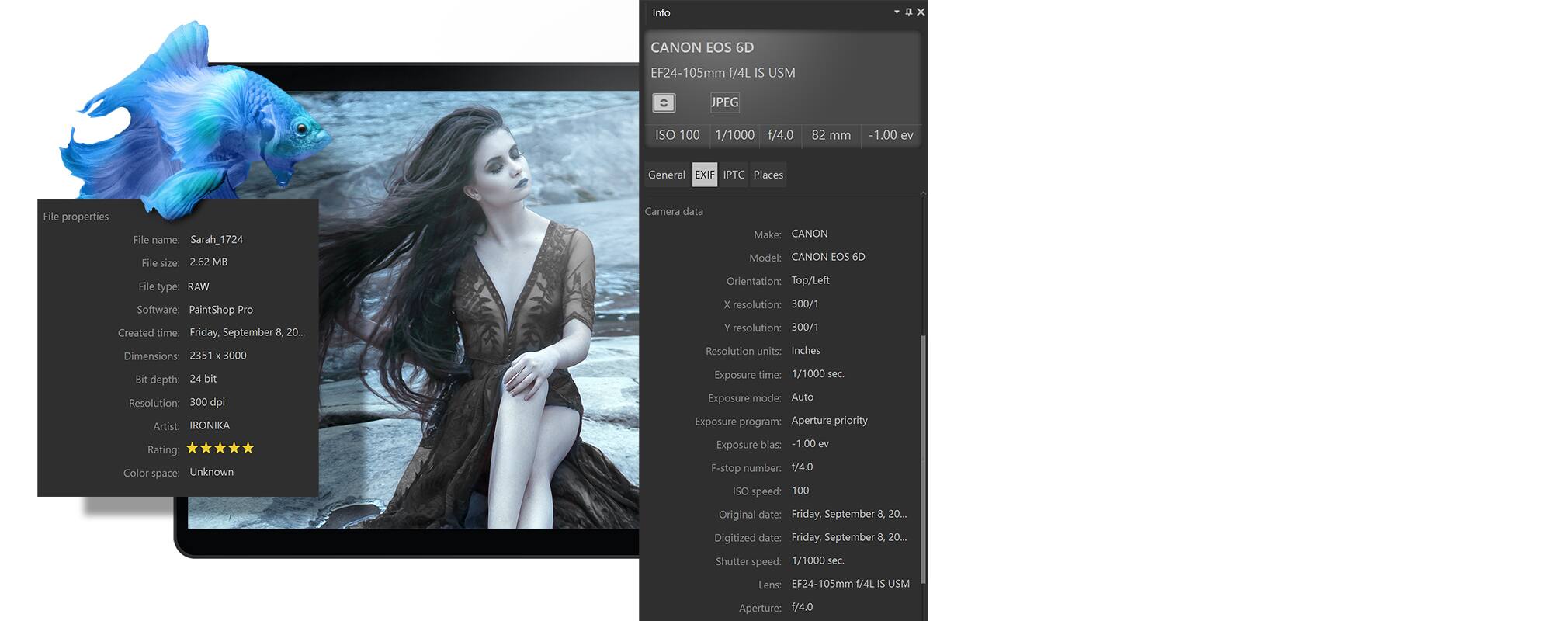Click the Exposure program value Aperture priority
Viewport: 1568px width, 621px height.
[x=830, y=420]
